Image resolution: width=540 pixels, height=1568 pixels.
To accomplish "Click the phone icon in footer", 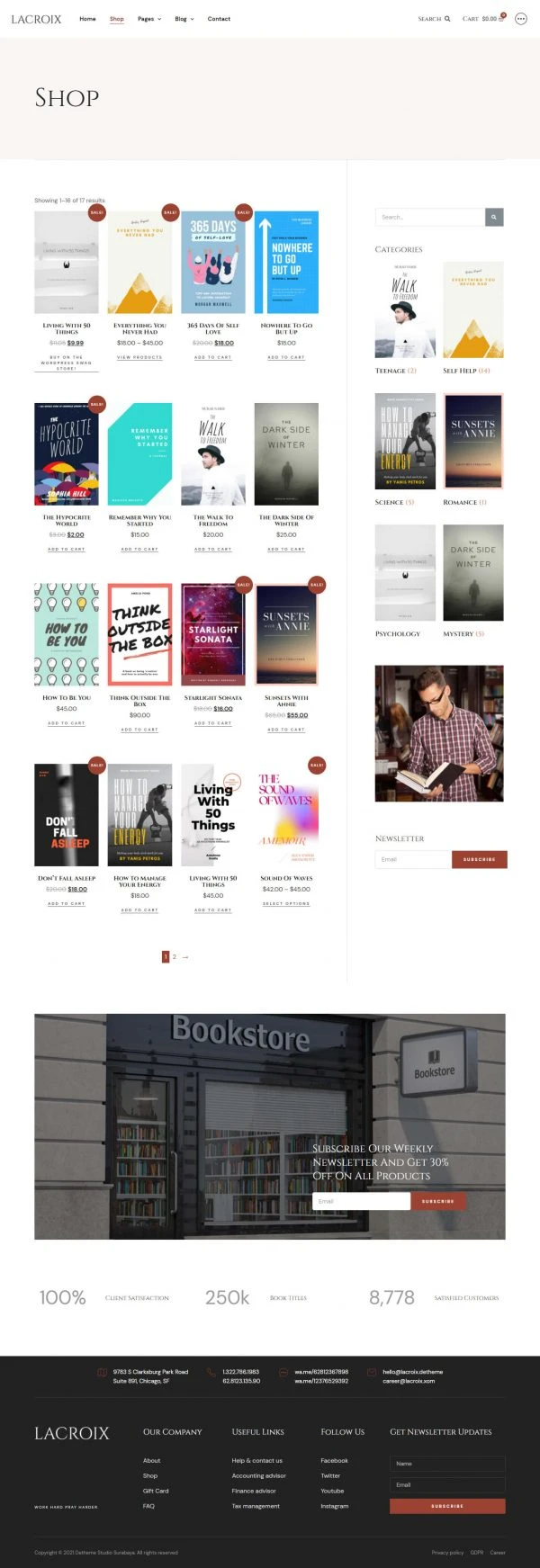I will pyautogui.click(x=211, y=1373).
